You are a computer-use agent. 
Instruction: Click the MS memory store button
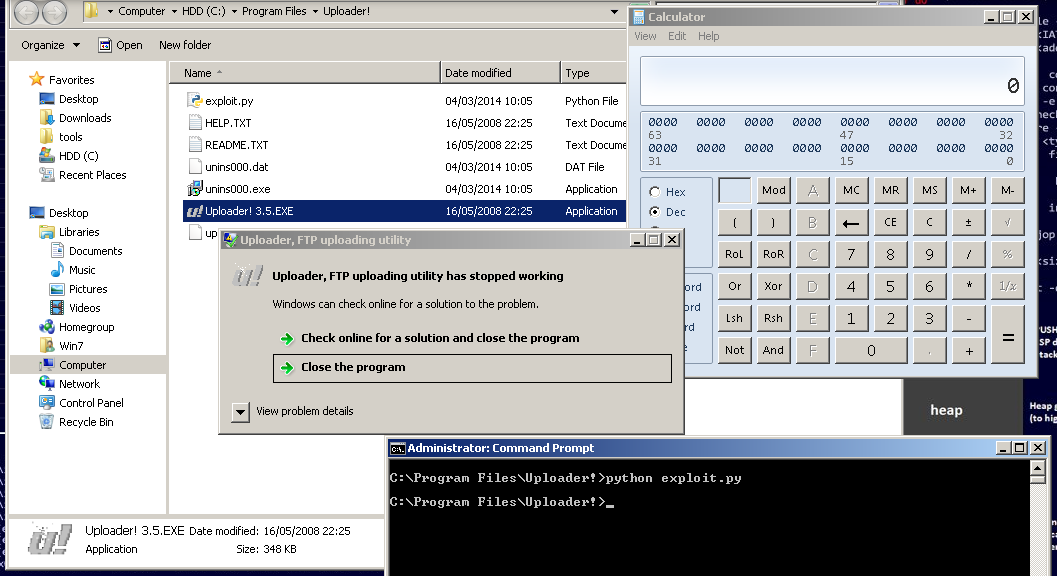930,191
